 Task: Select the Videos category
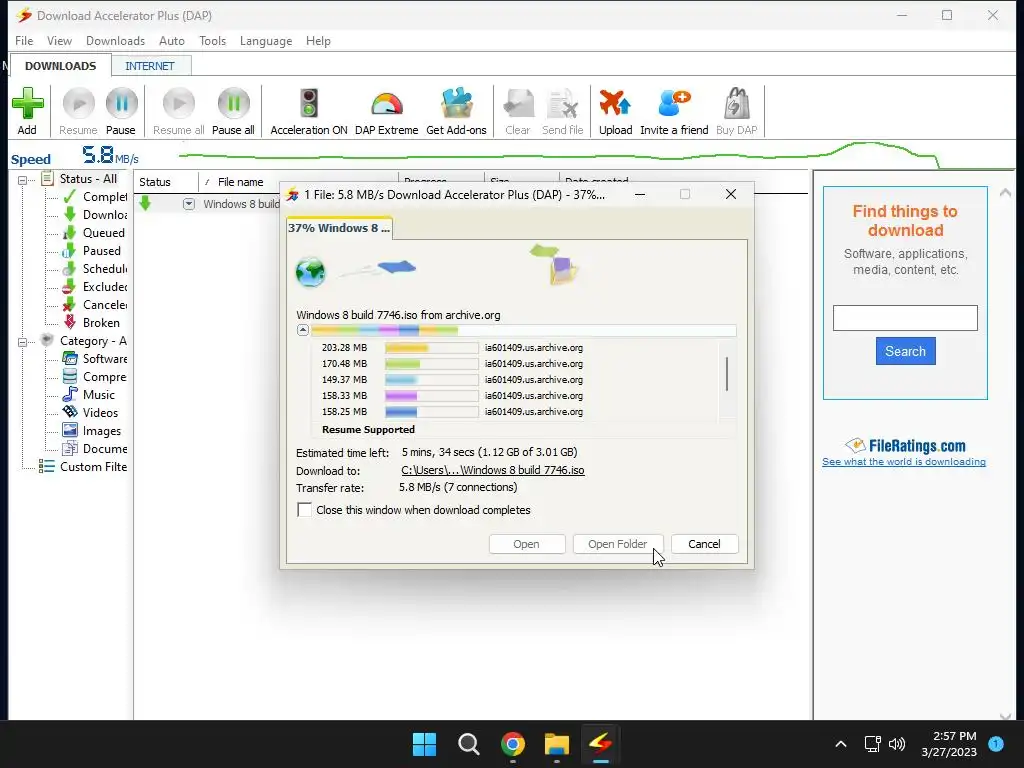[91, 413]
